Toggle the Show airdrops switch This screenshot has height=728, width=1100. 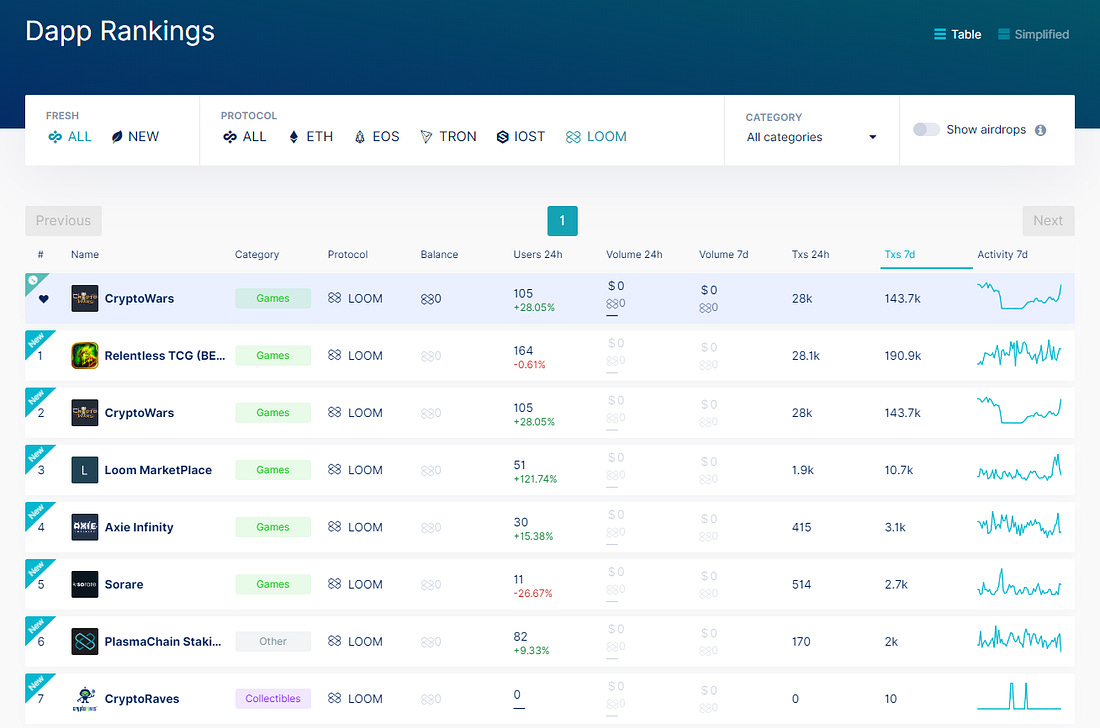(926, 130)
